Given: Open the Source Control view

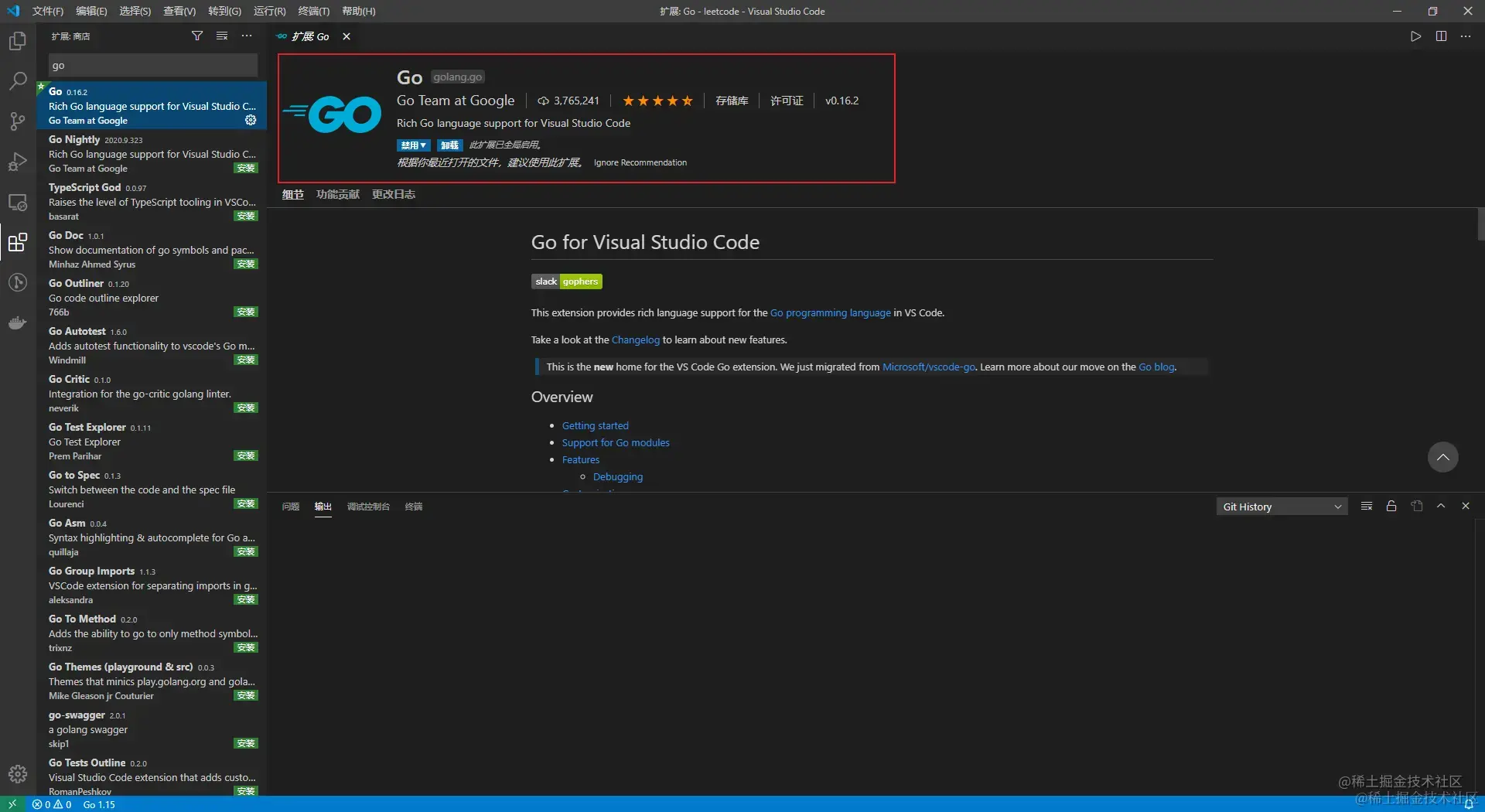Looking at the screenshot, I should [18, 121].
